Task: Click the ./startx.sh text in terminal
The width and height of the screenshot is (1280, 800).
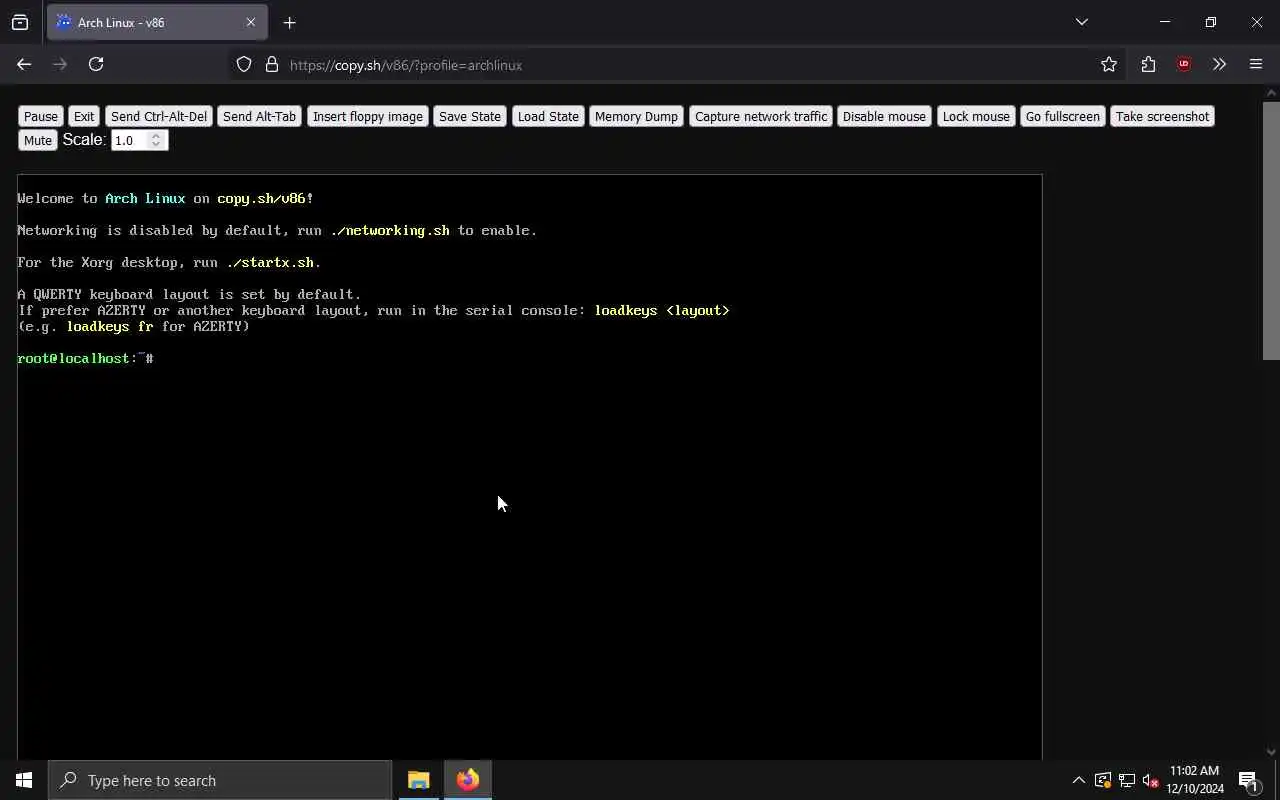Action: click(270, 262)
